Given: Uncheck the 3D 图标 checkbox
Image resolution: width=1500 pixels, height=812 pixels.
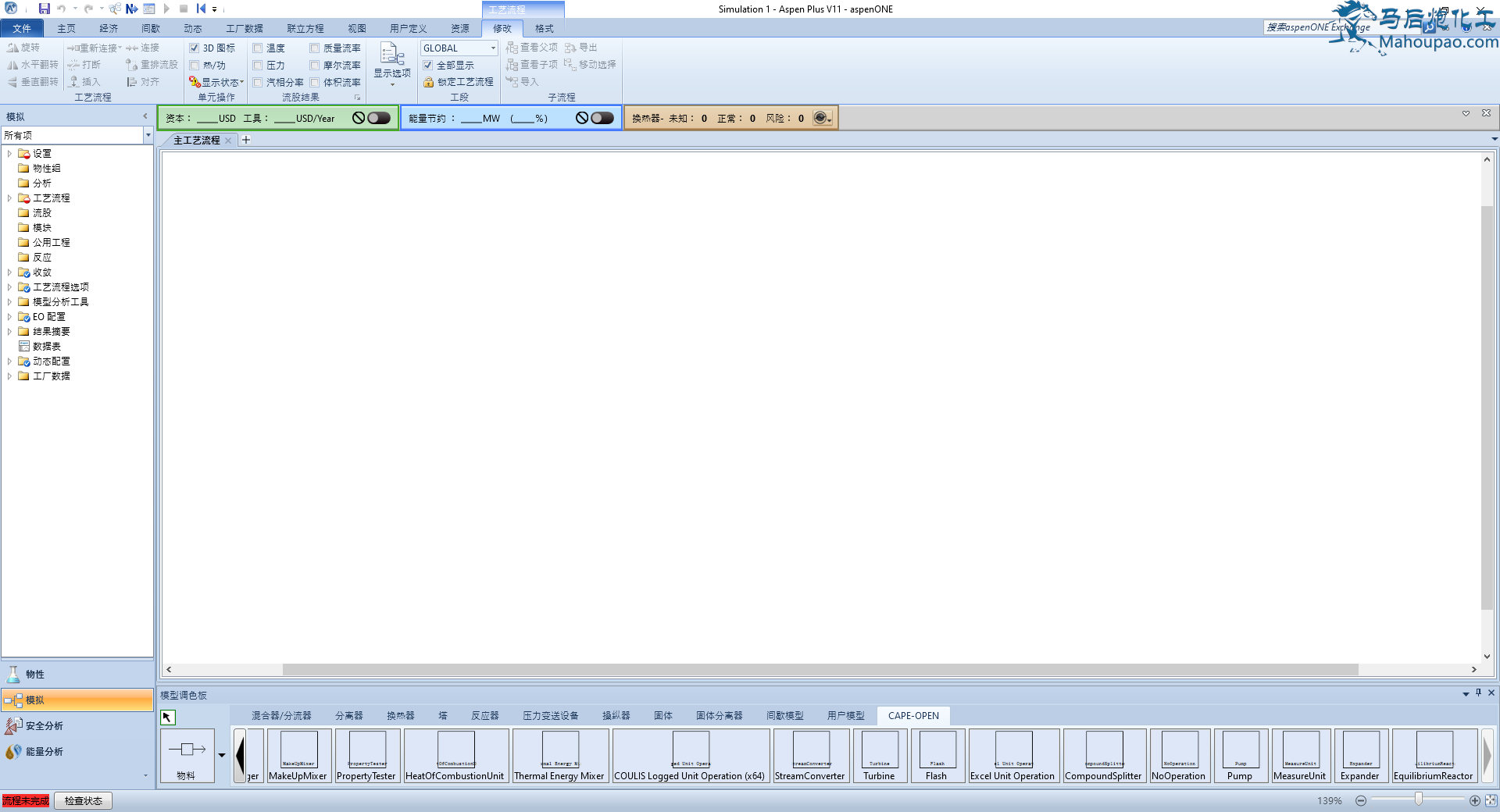Looking at the screenshot, I should [x=195, y=48].
